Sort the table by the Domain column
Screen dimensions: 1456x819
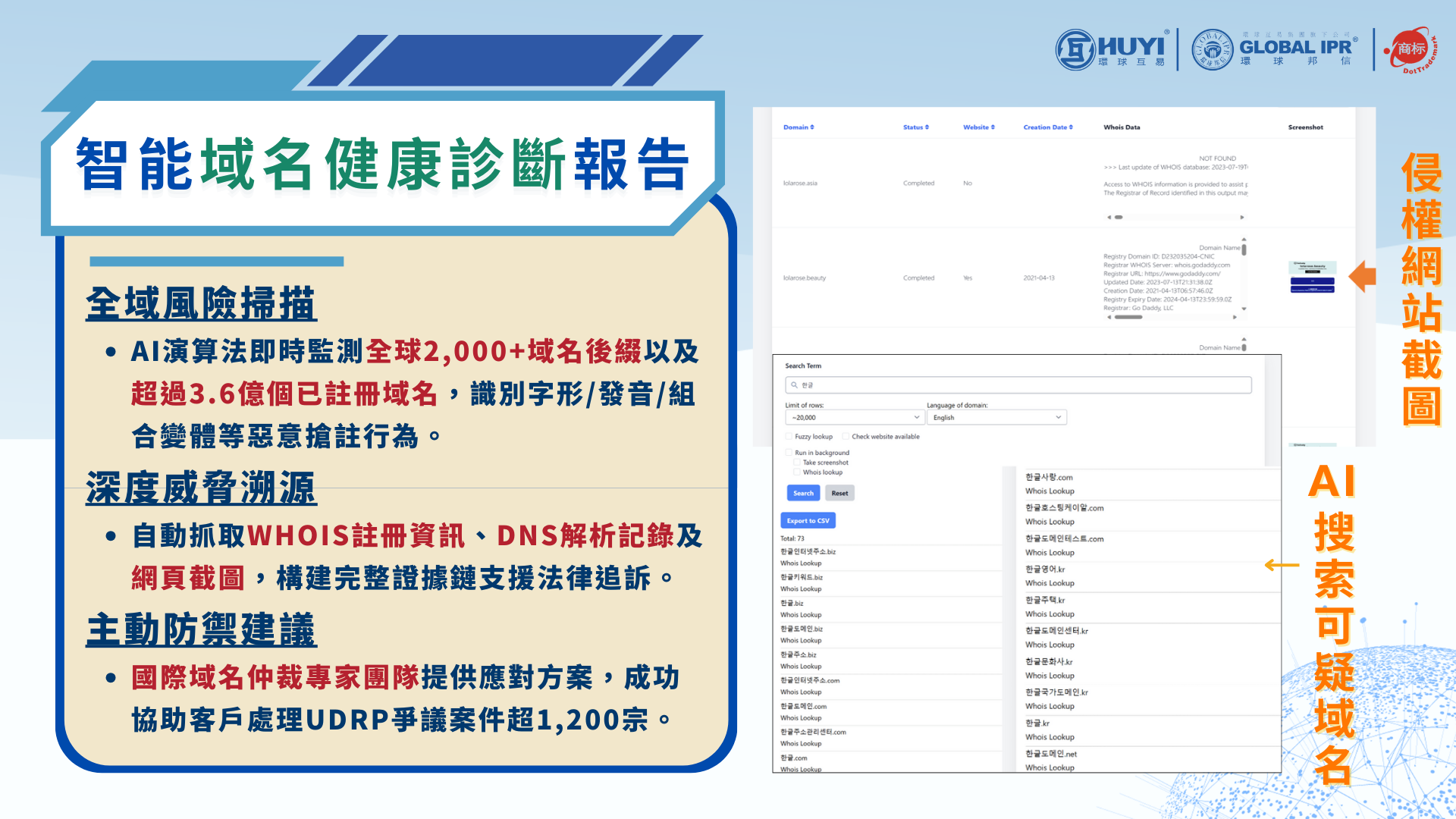[799, 127]
